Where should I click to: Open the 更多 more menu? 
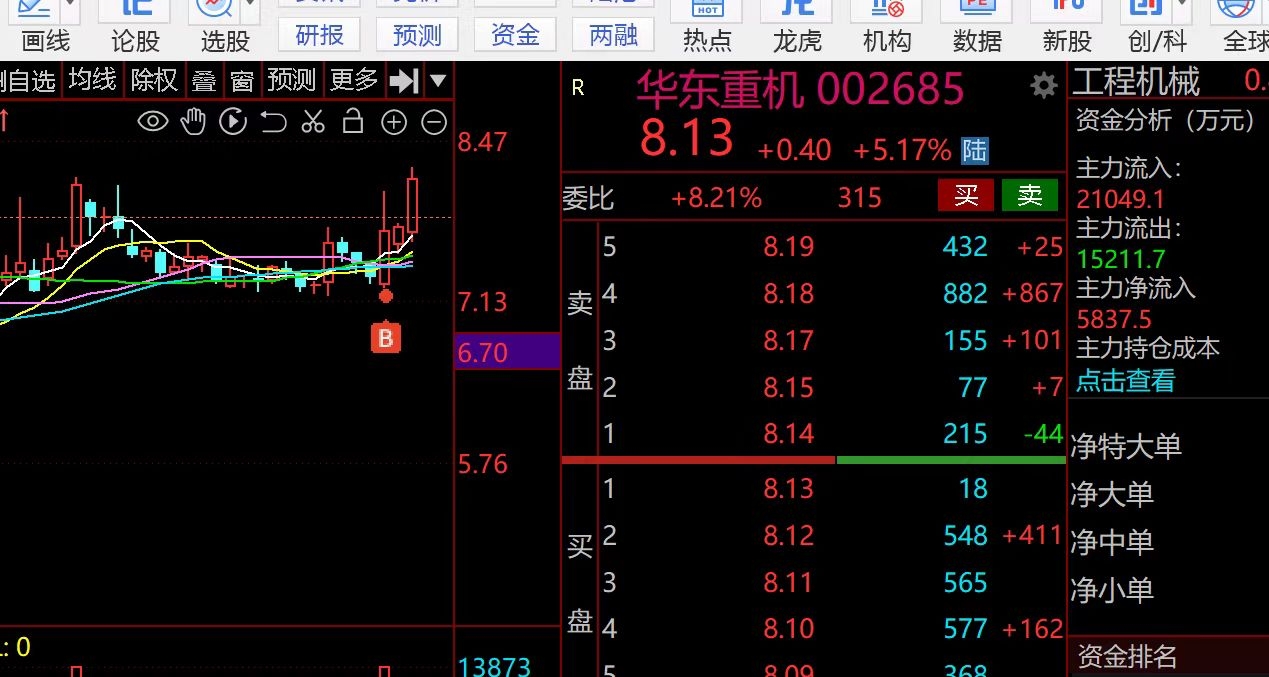coord(354,80)
